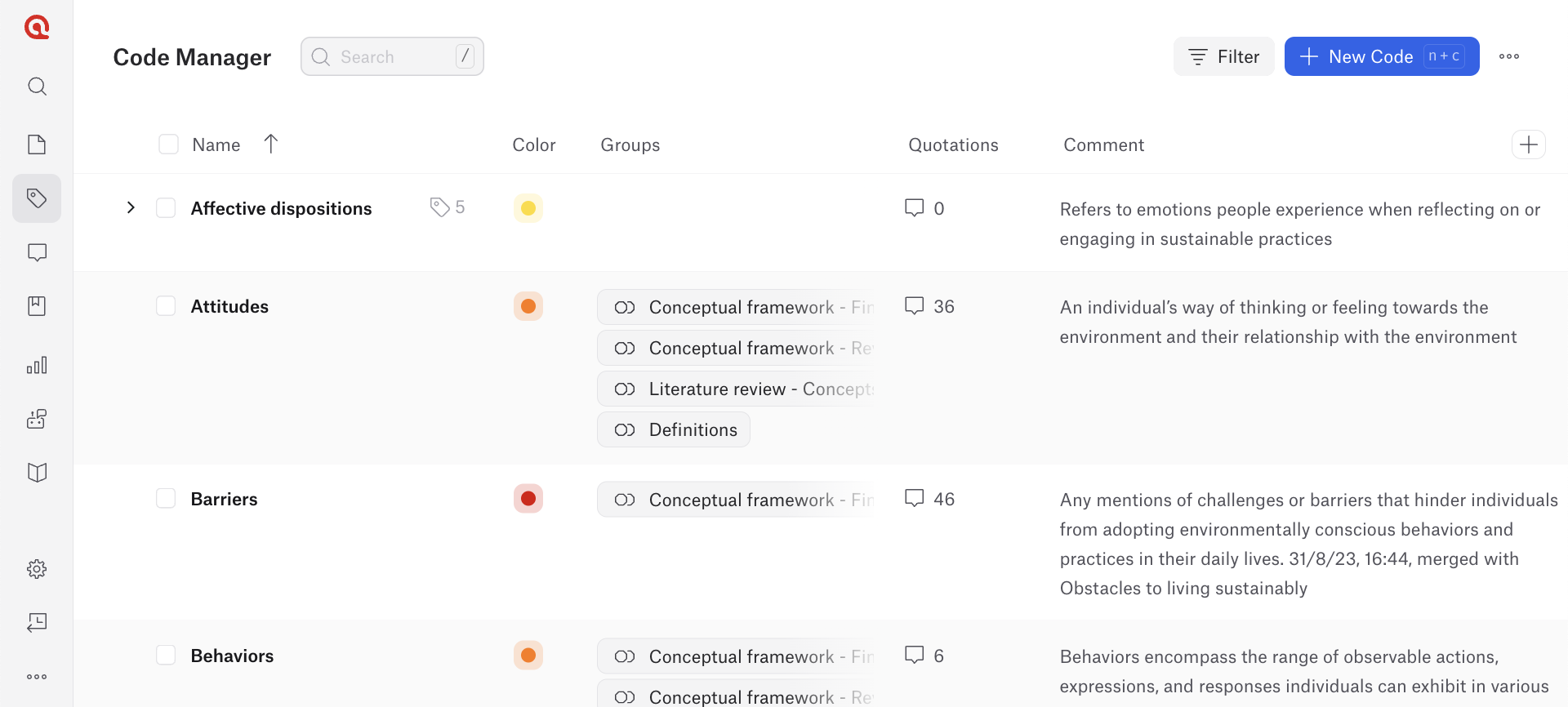Viewport: 1568px width, 707px height.
Task: Tick the checkbox for the Barriers code
Action: tap(166, 499)
